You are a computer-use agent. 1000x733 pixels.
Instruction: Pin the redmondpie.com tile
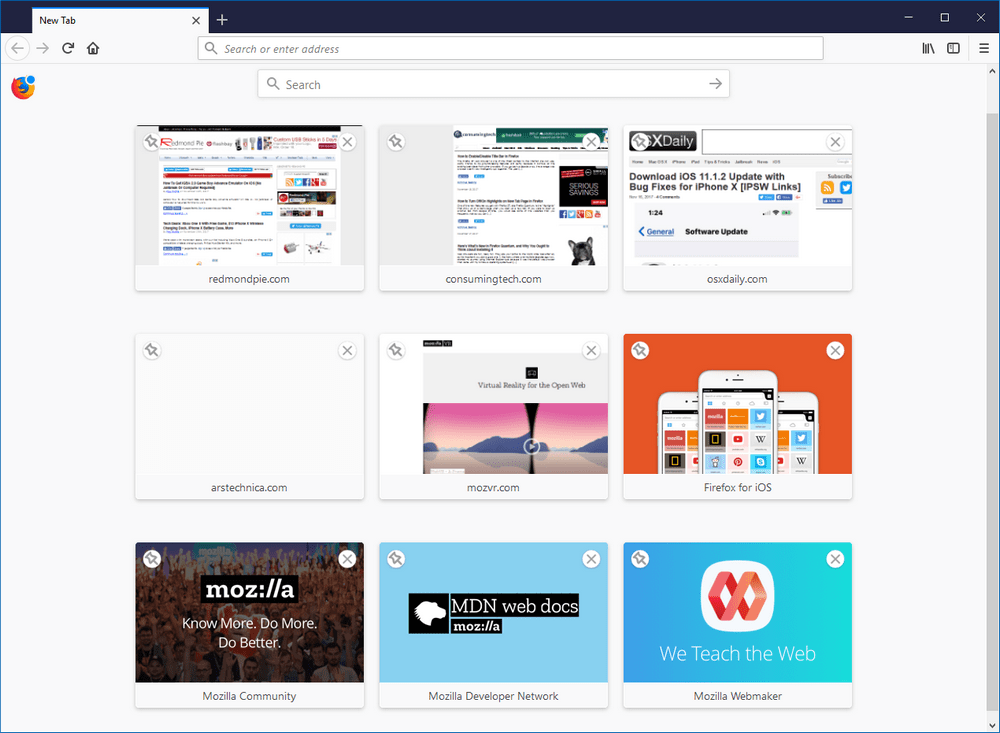pos(151,142)
